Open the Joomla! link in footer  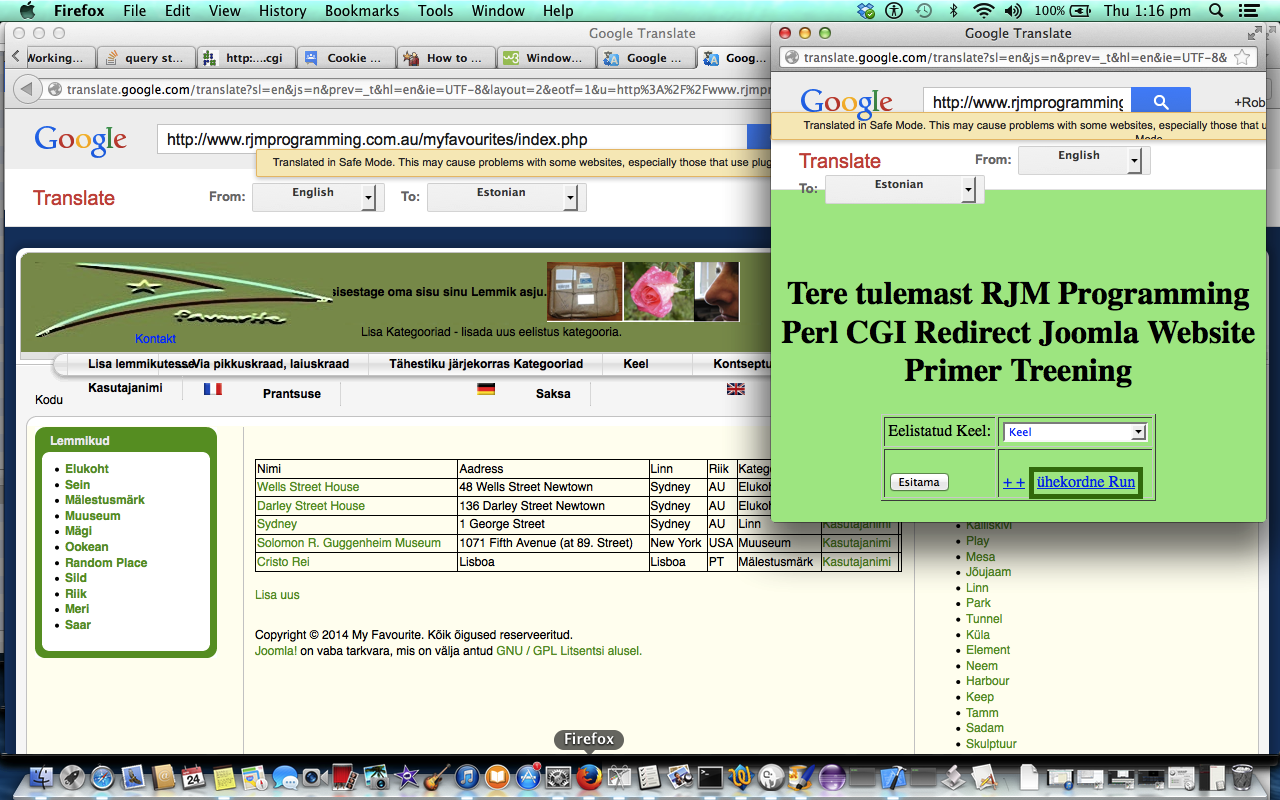pos(276,651)
